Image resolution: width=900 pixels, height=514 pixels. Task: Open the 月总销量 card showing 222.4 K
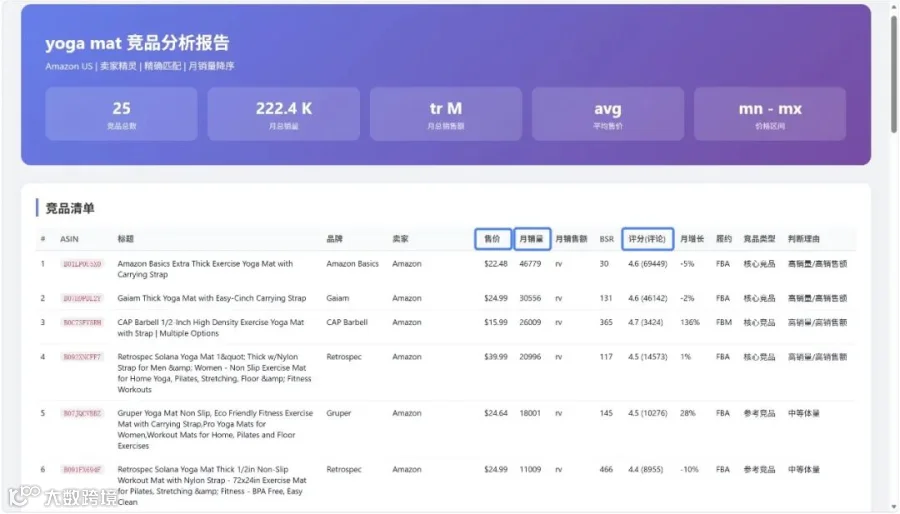pos(284,114)
